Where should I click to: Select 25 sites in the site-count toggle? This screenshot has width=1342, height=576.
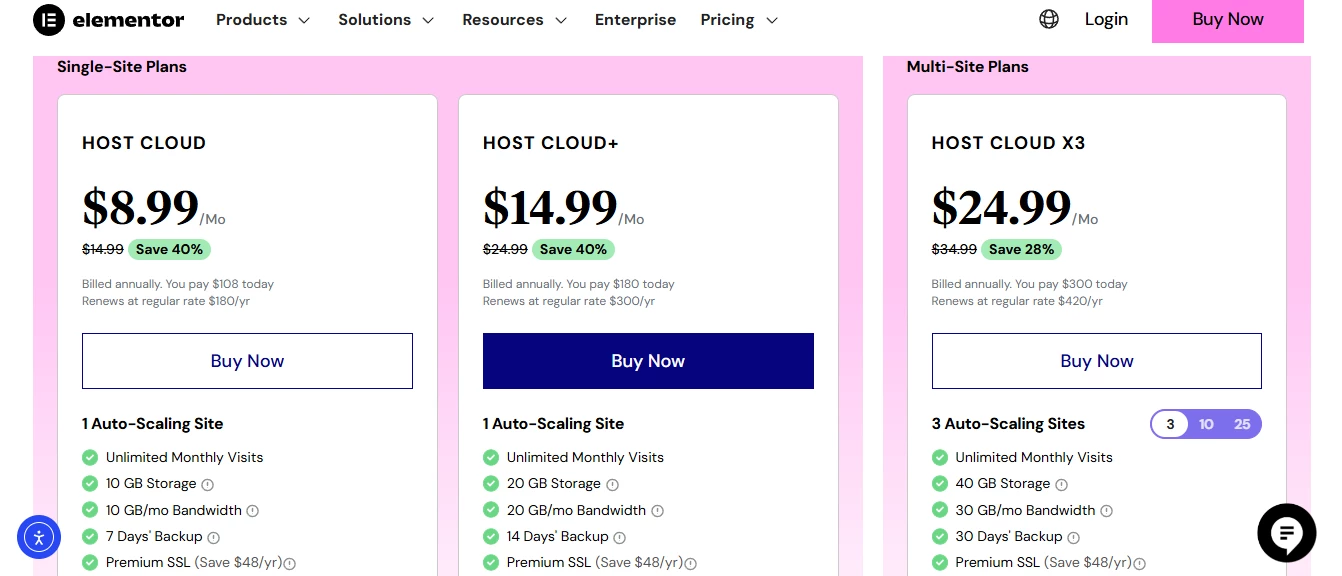[1242, 424]
